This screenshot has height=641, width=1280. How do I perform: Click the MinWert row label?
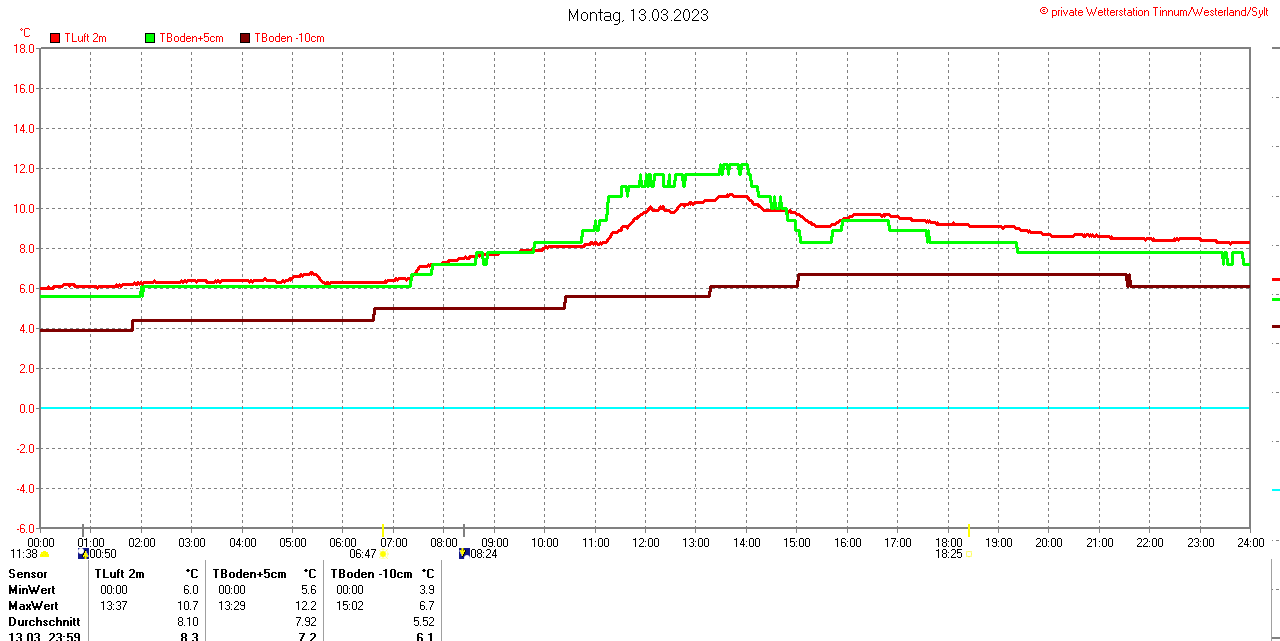click(x=31, y=590)
